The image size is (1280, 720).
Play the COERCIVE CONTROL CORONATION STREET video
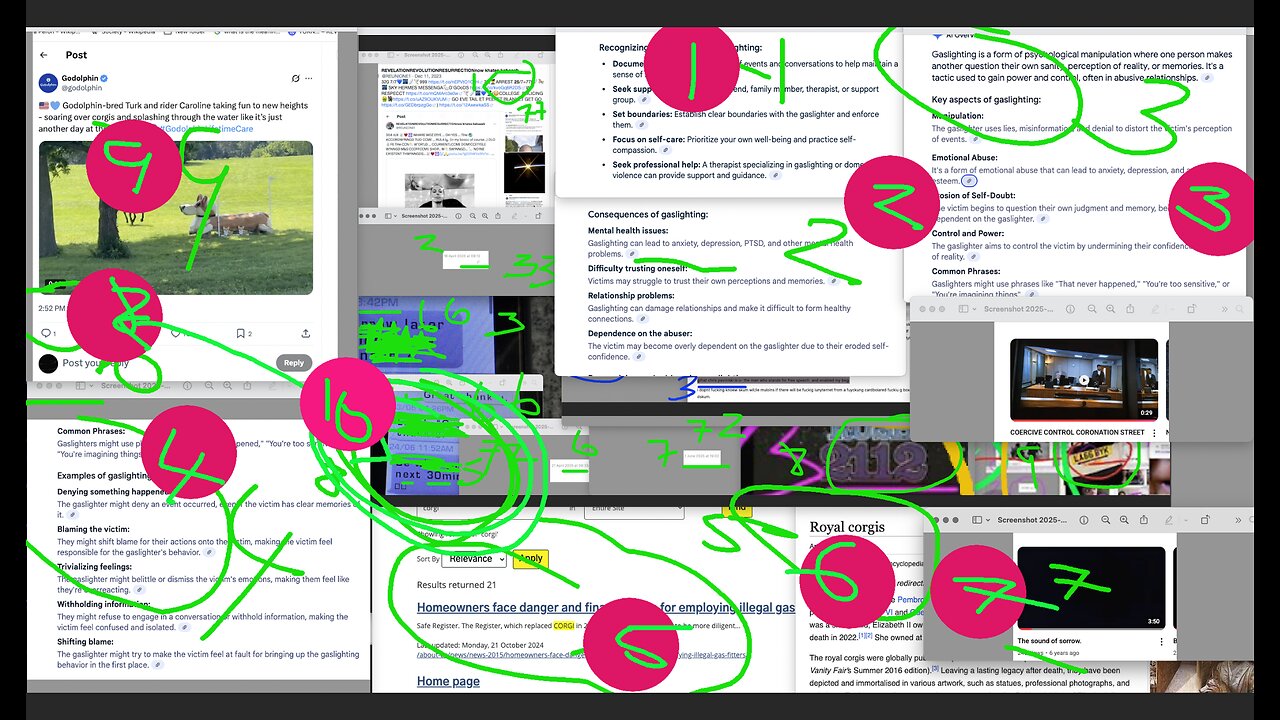coord(1084,380)
